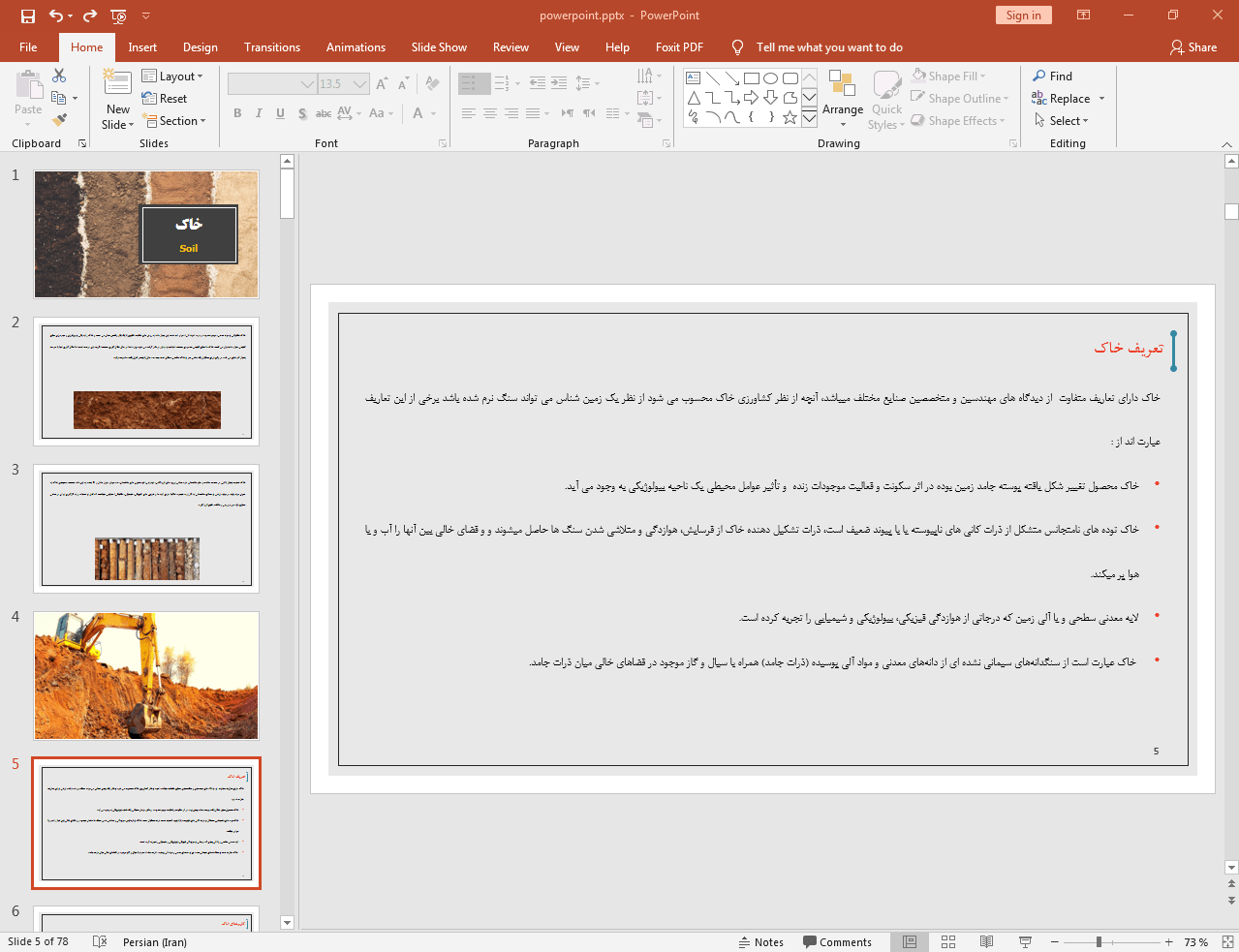Toggle the Comments pane
The height and width of the screenshot is (952, 1239).
[837, 941]
